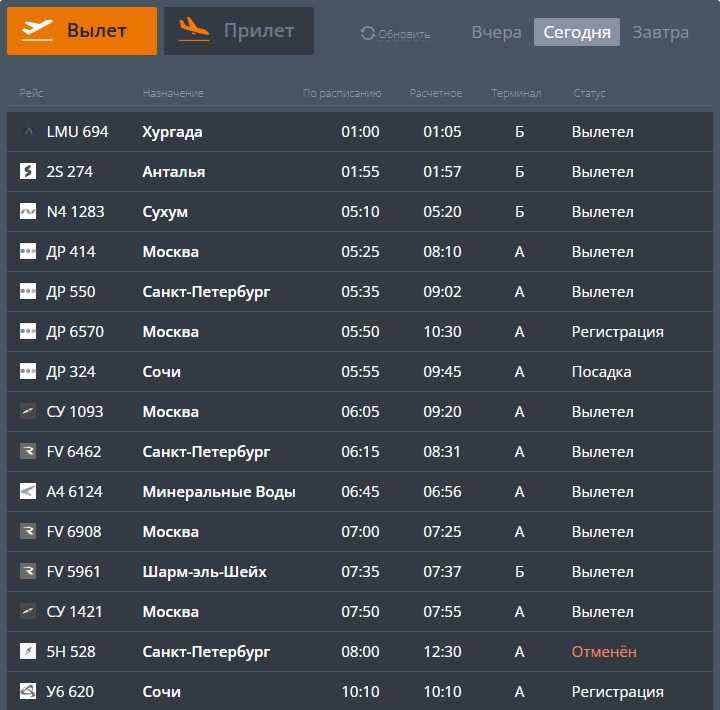Click the Статус column header
The width and height of the screenshot is (720, 710).
click(x=589, y=93)
